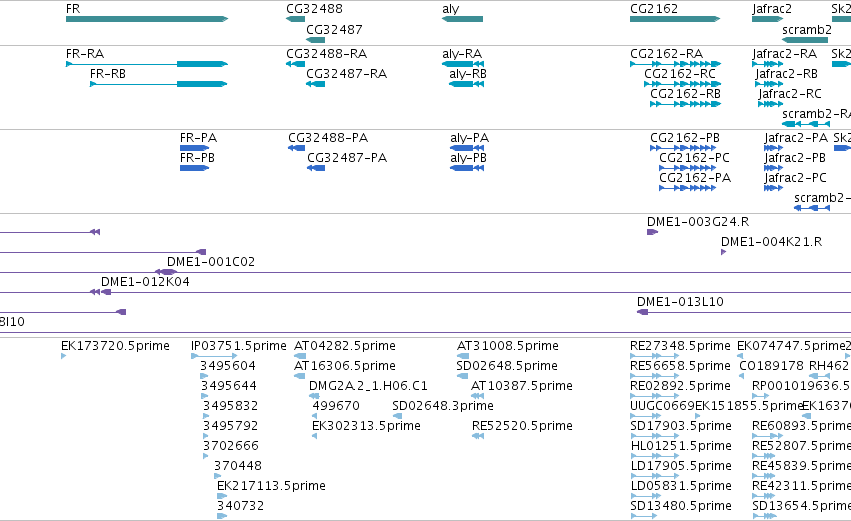Viewport: 851px width, 521px height.
Task: Open clone DME1-003G24.R
Action: click(697, 222)
